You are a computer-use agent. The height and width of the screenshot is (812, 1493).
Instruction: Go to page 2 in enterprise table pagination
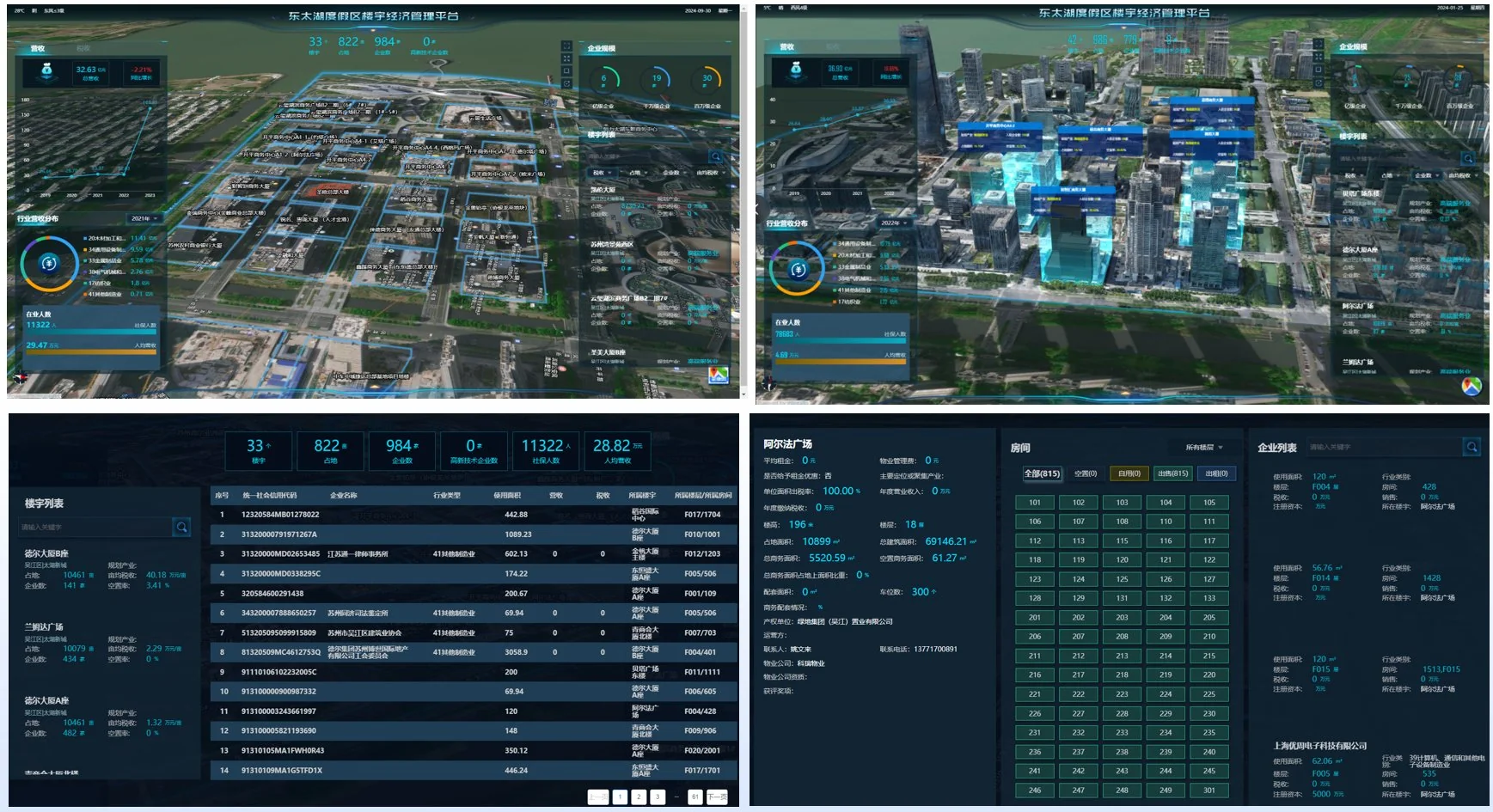[639, 797]
